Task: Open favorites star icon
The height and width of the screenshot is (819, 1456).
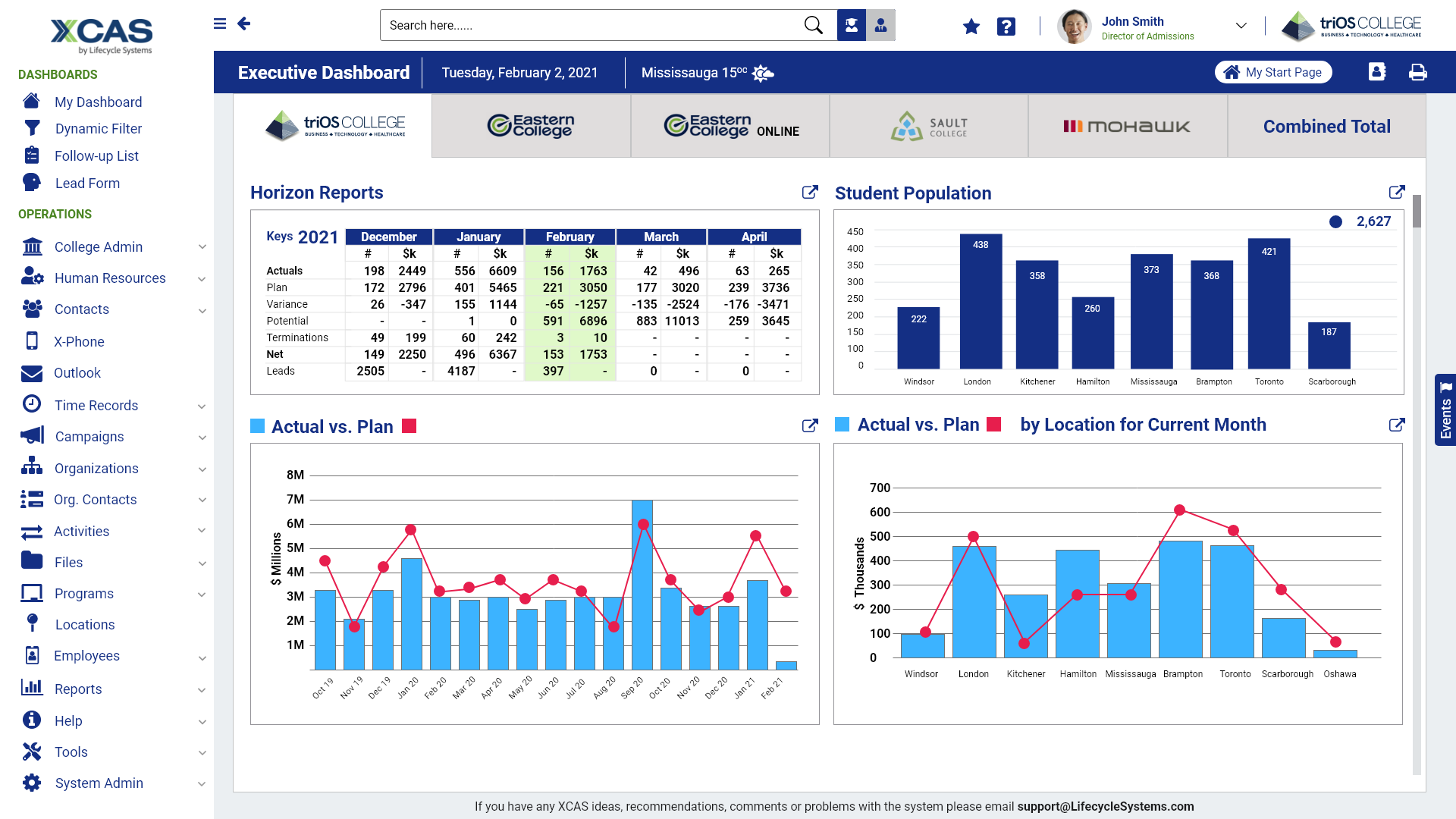Action: pyautogui.click(x=971, y=27)
